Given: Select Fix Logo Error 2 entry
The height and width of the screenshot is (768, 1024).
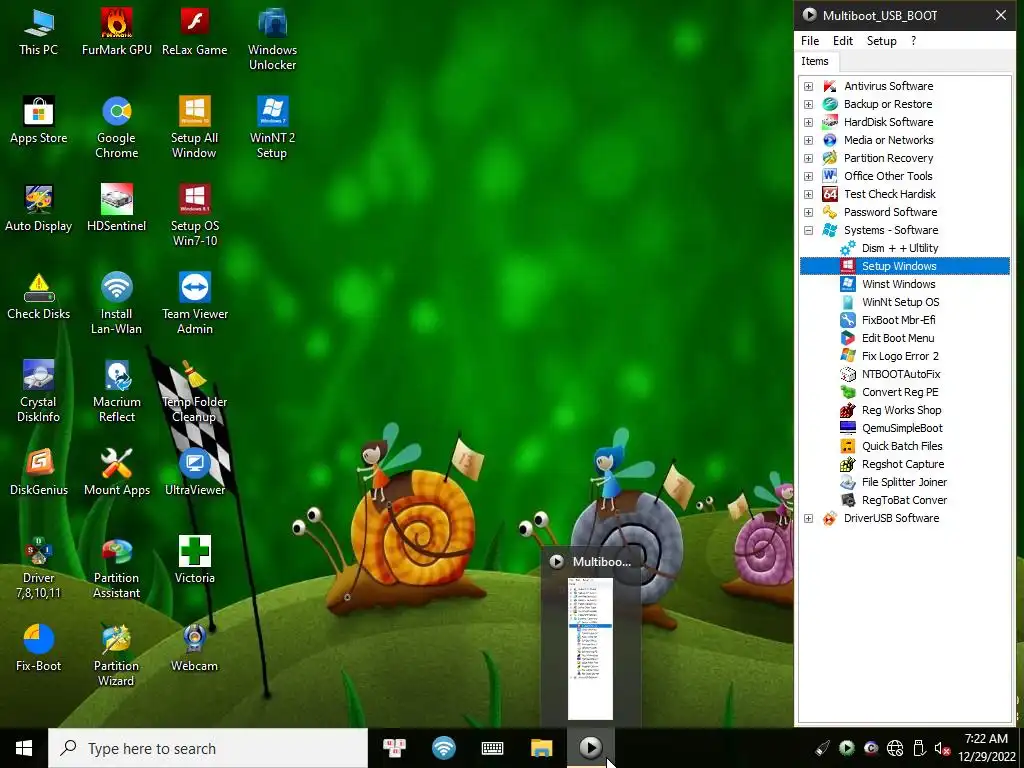Looking at the screenshot, I should tap(900, 356).
